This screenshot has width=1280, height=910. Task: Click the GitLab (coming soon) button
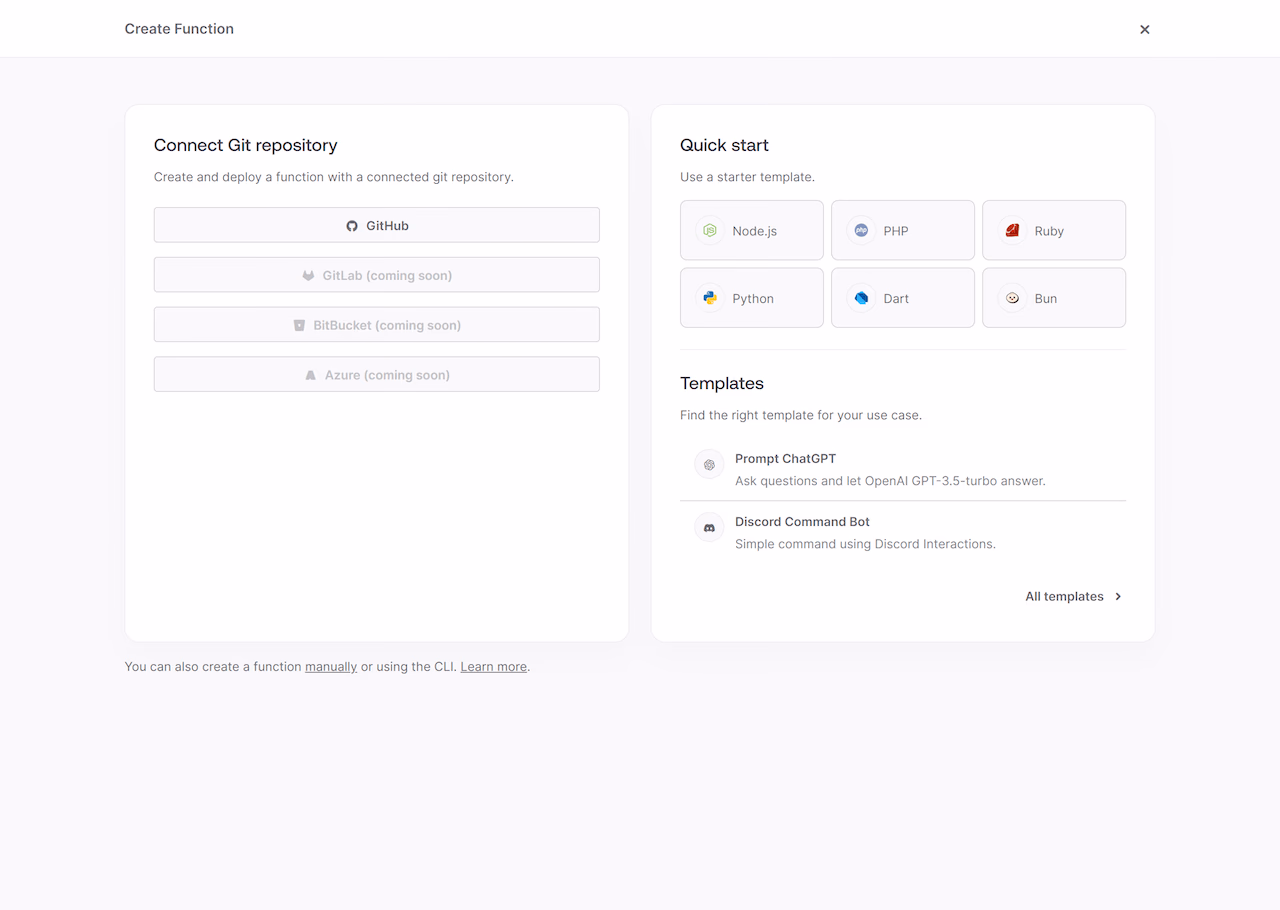point(377,275)
